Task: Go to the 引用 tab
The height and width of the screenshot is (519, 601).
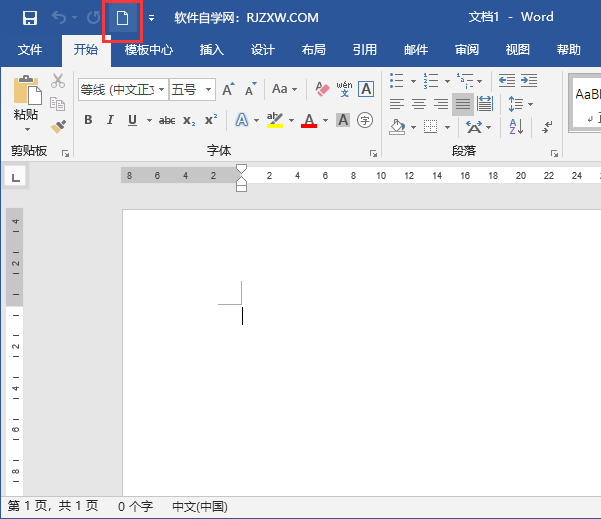Action: [x=365, y=50]
